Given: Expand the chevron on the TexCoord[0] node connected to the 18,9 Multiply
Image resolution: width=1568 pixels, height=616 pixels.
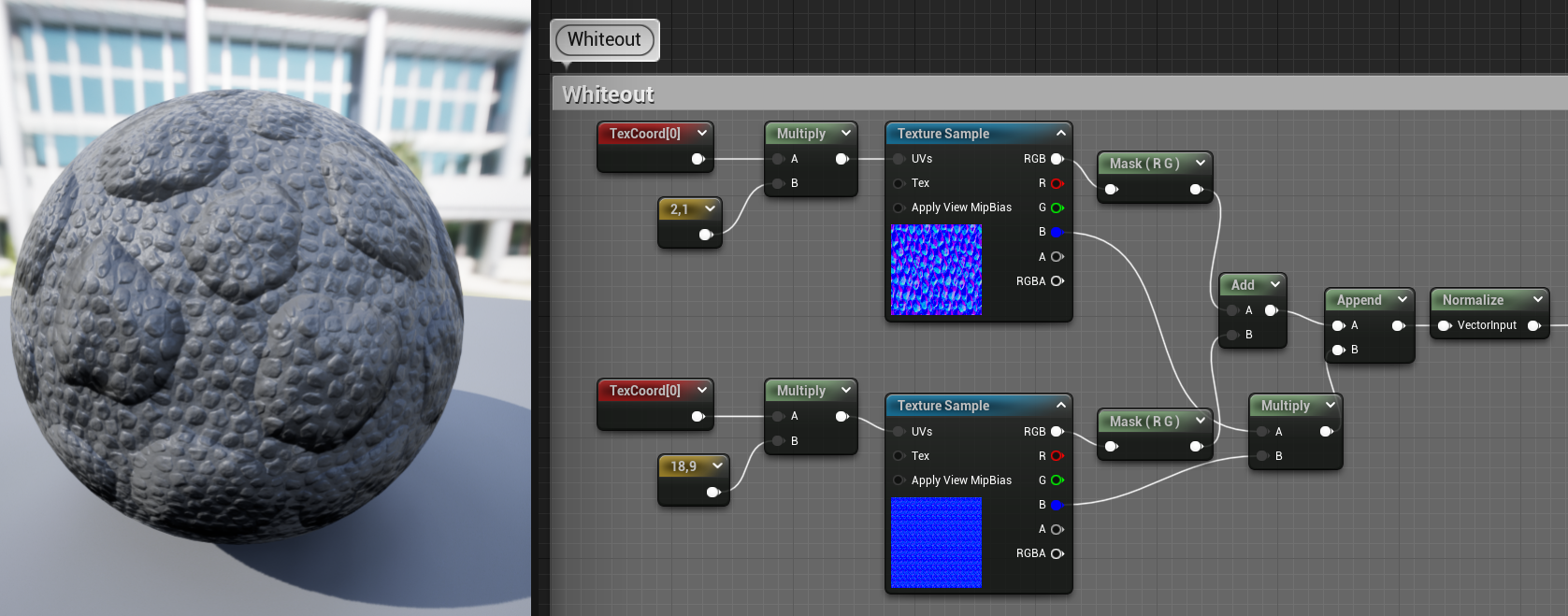Looking at the screenshot, I should pos(702,390).
